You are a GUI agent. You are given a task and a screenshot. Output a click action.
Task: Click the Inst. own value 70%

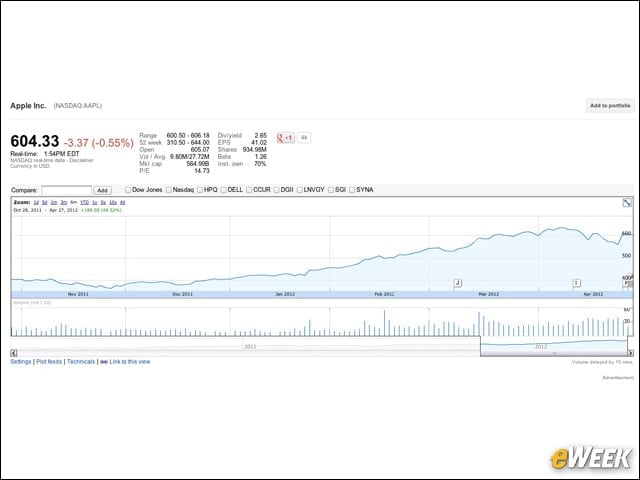click(260, 164)
